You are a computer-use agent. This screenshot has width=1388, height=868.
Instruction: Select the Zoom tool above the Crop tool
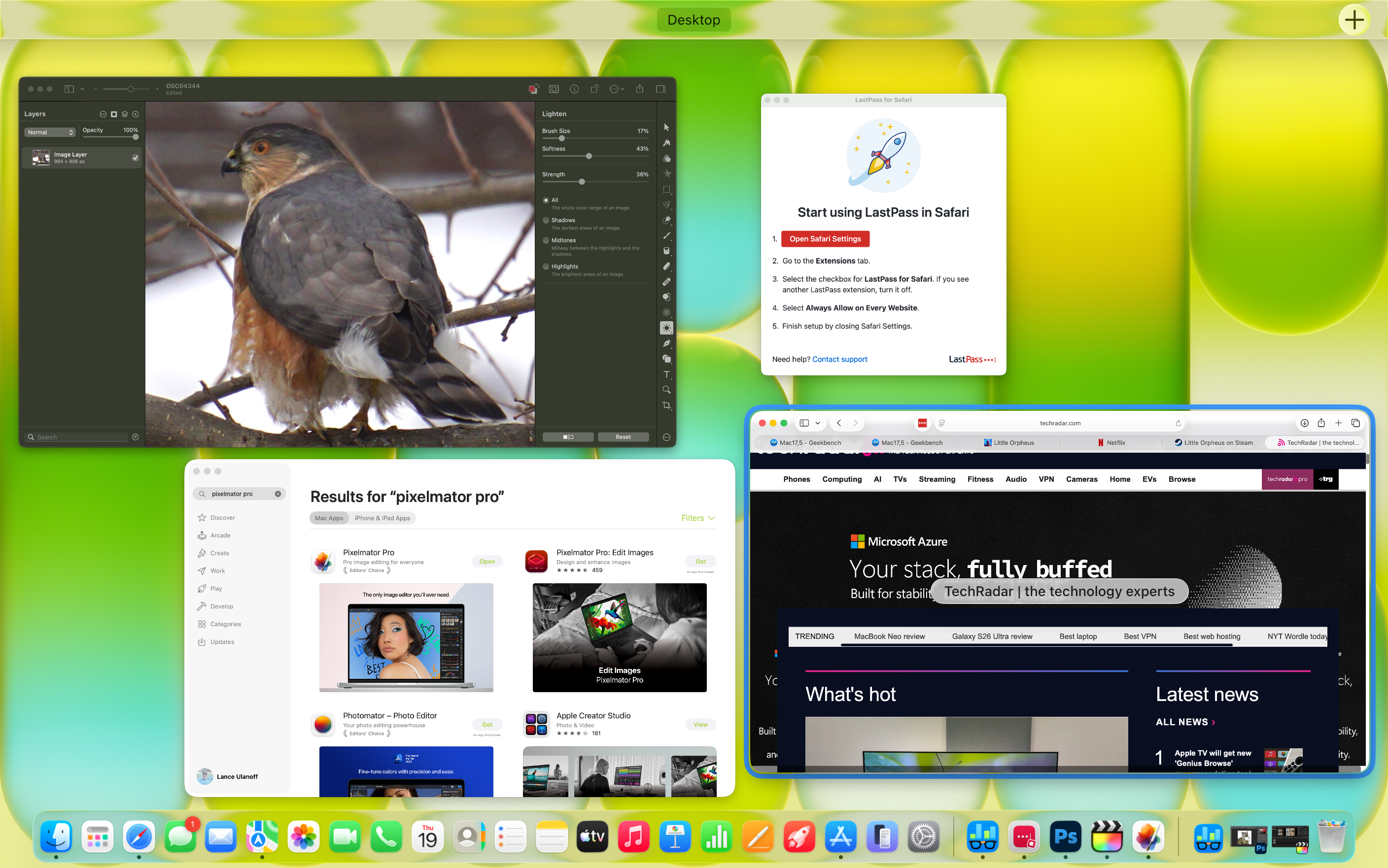[x=666, y=389]
